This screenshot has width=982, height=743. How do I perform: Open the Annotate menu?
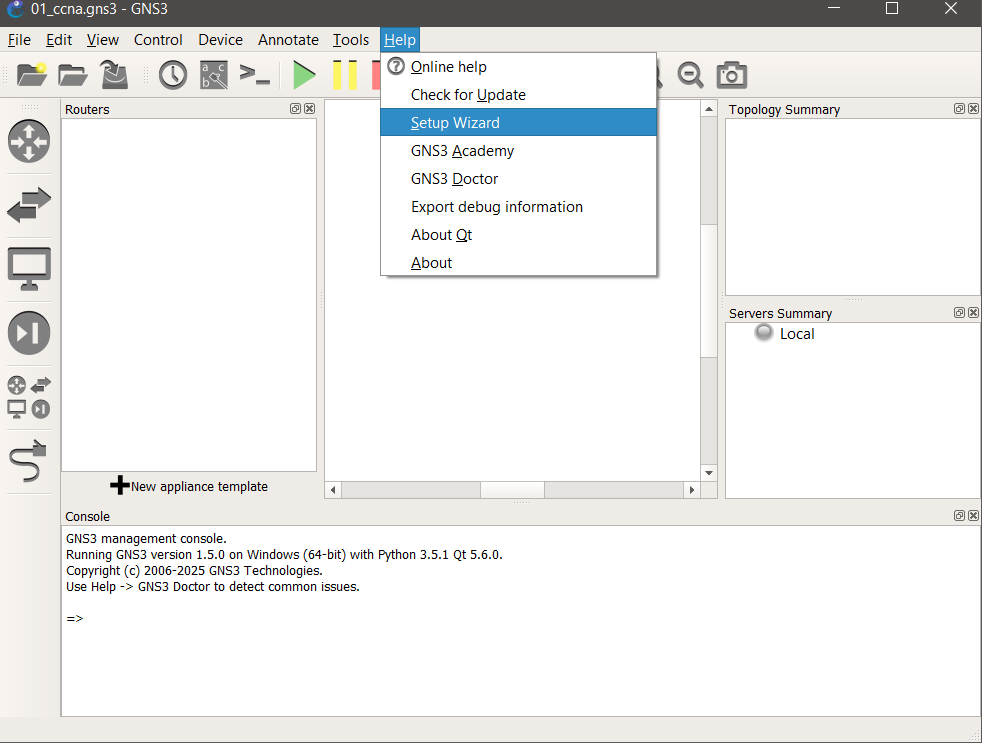point(288,39)
